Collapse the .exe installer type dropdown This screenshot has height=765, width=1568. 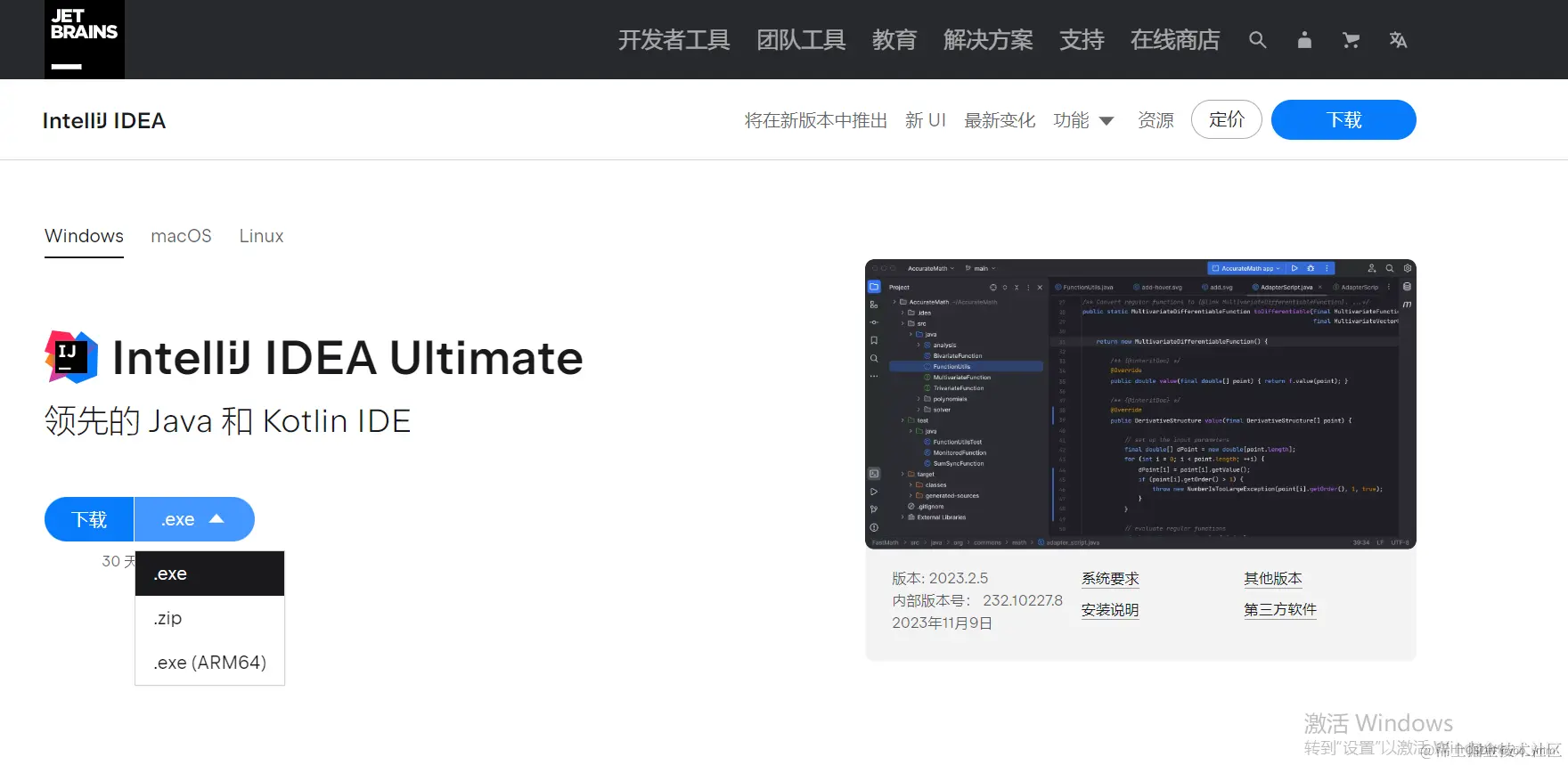click(194, 519)
